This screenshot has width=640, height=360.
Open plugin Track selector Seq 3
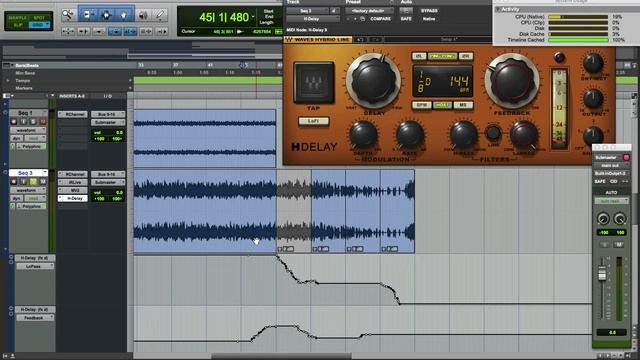(307, 11)
